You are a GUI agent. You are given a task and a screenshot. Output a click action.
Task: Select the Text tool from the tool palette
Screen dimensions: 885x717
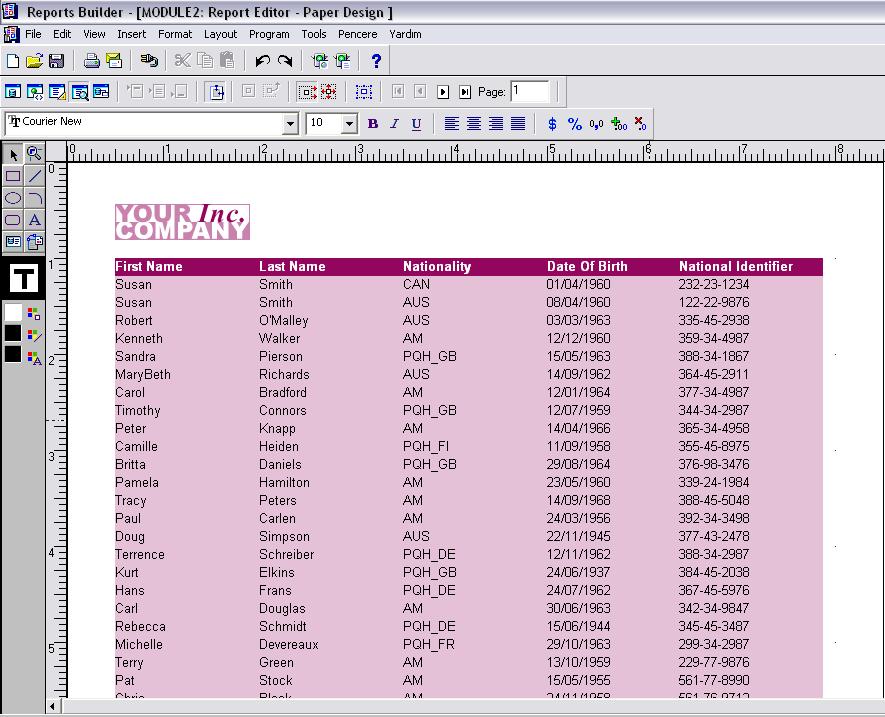coord(34,220)
